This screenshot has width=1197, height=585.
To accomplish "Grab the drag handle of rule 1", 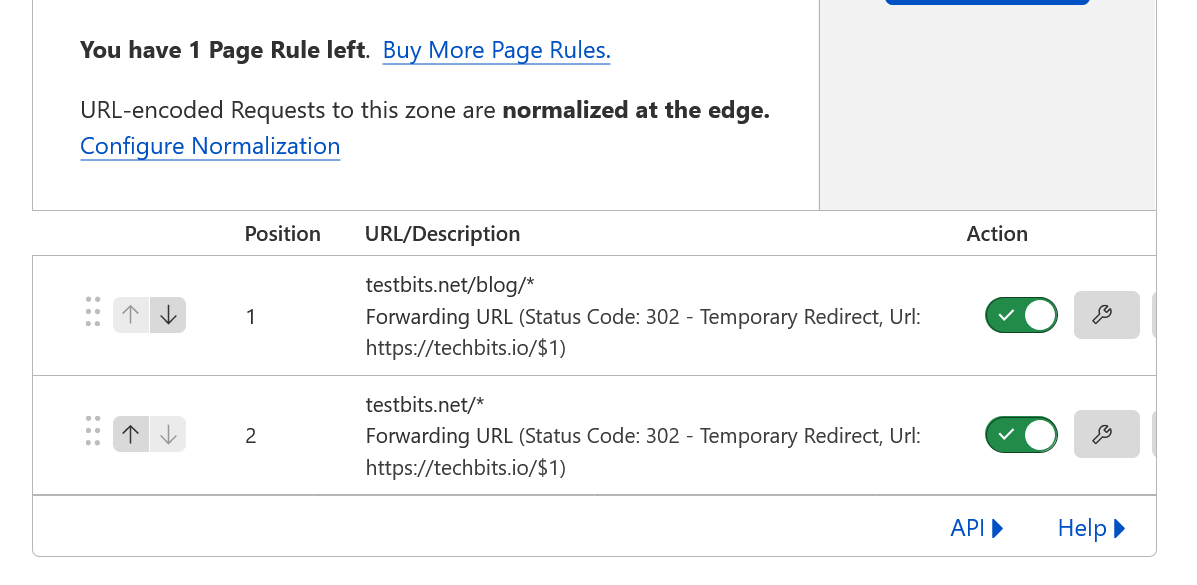I will click(x=93, y=315).
